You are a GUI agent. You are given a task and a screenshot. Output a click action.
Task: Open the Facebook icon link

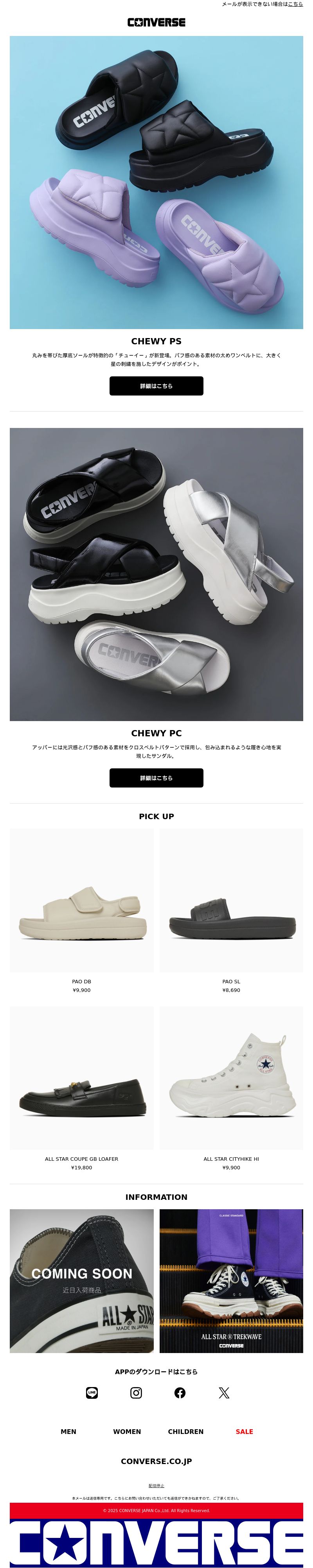pos(180,1393)
